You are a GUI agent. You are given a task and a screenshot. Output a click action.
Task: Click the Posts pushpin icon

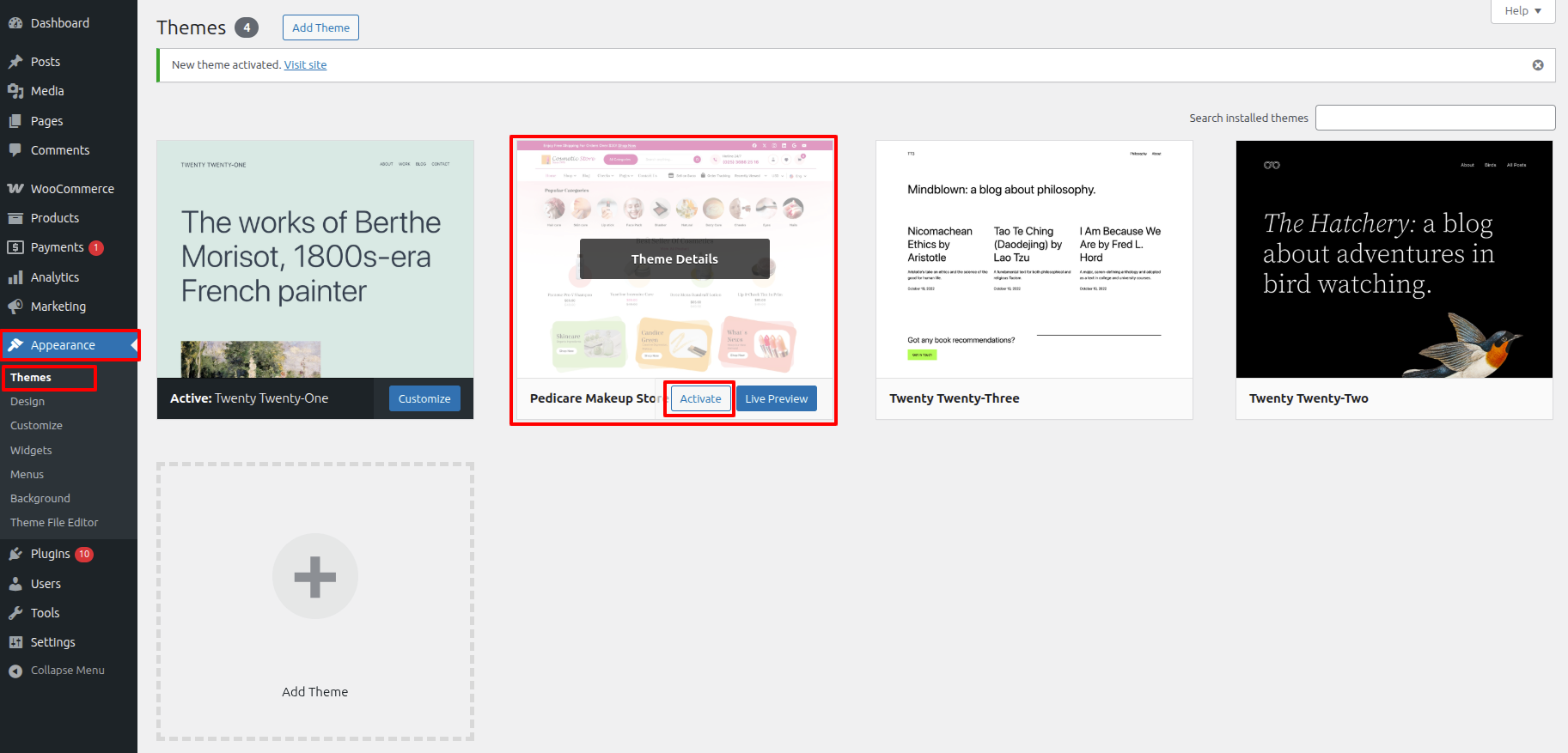(15, 62)
